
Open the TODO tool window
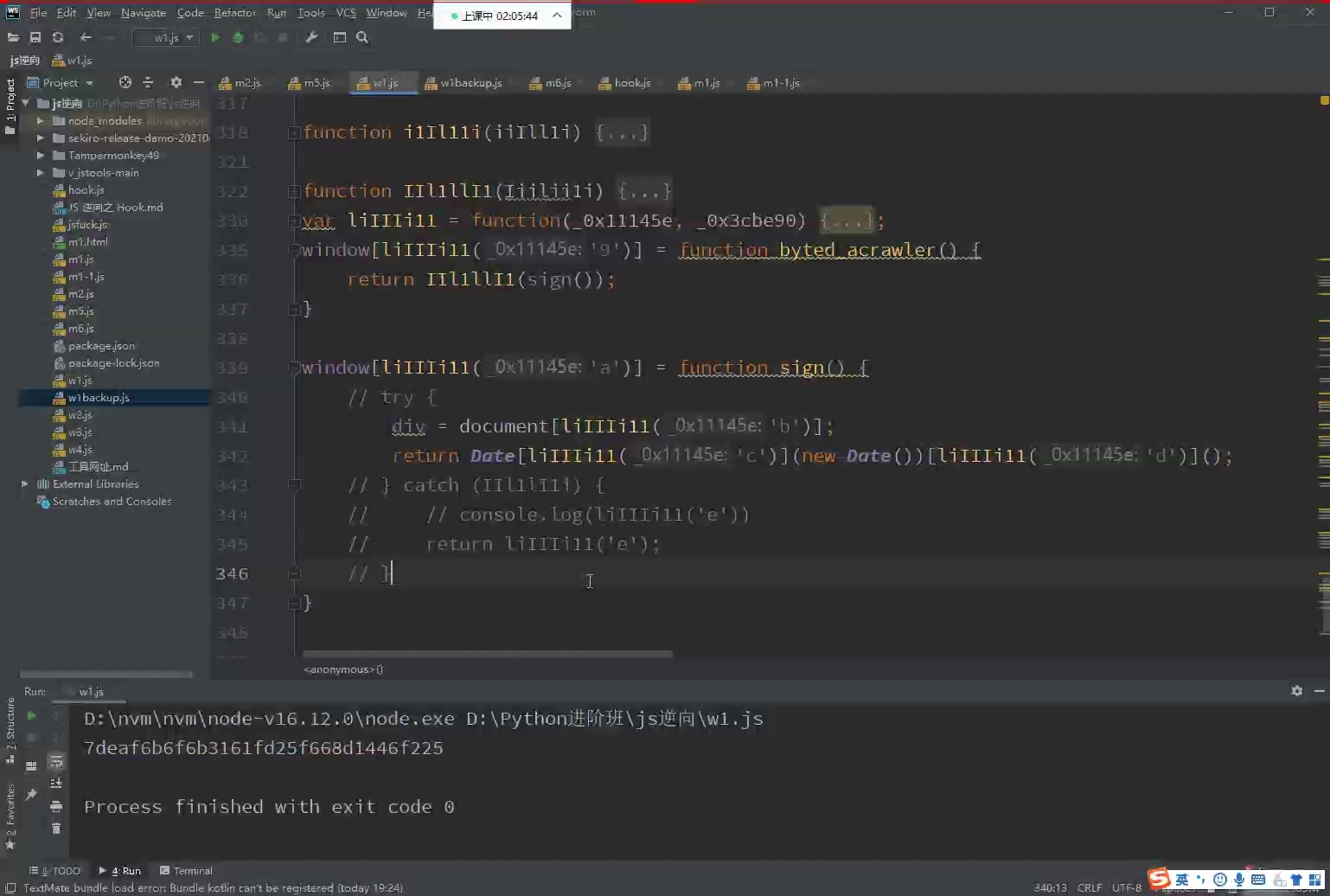(57, 871)
